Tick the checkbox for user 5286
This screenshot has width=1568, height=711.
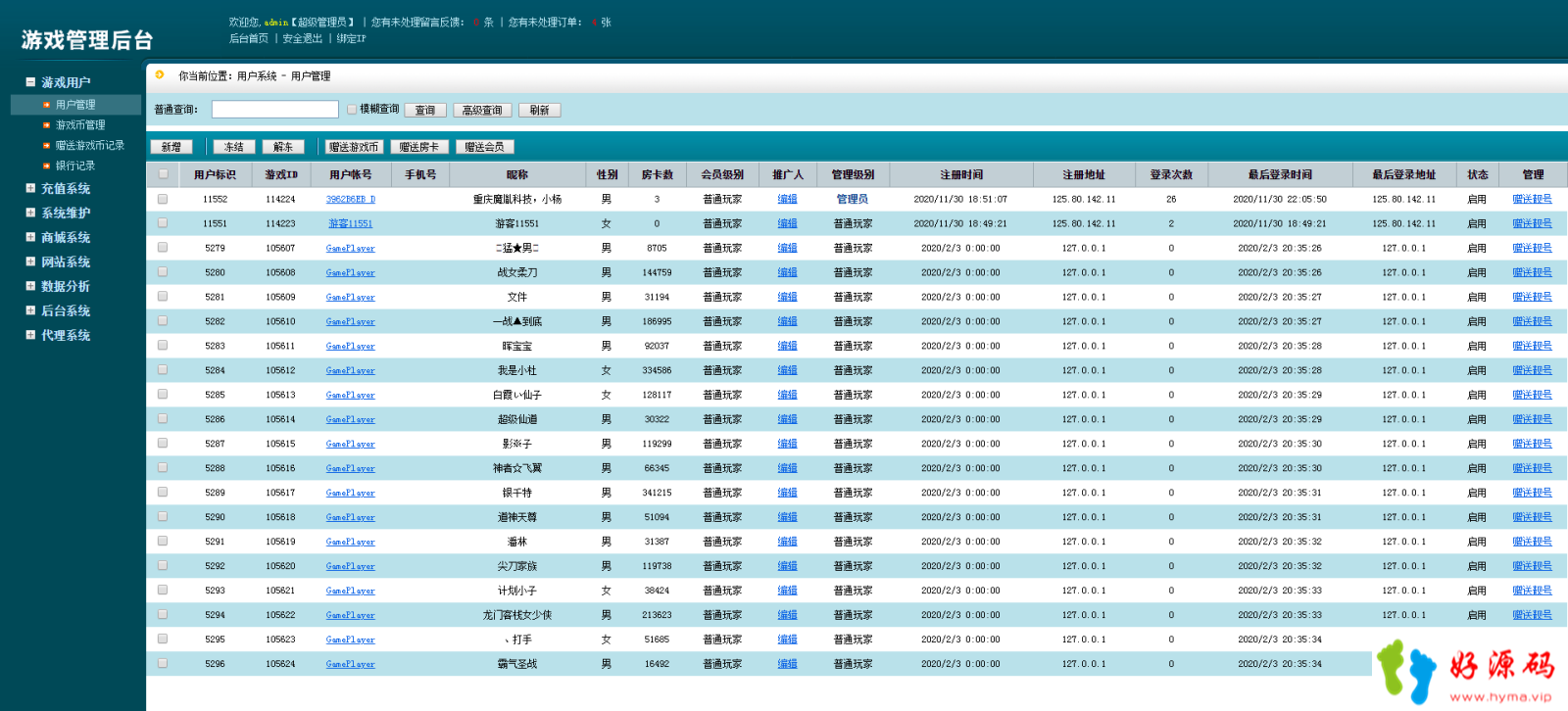163,419
